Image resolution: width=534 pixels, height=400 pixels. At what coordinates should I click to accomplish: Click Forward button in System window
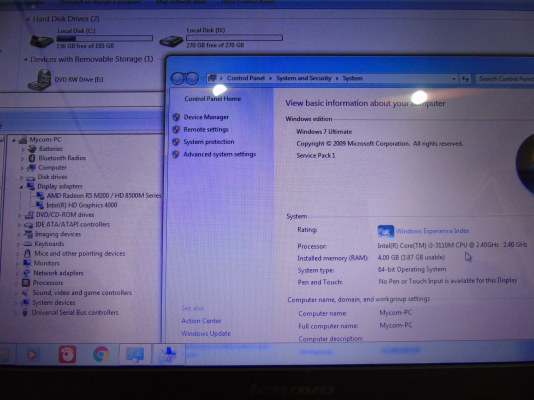pos(192,79)
